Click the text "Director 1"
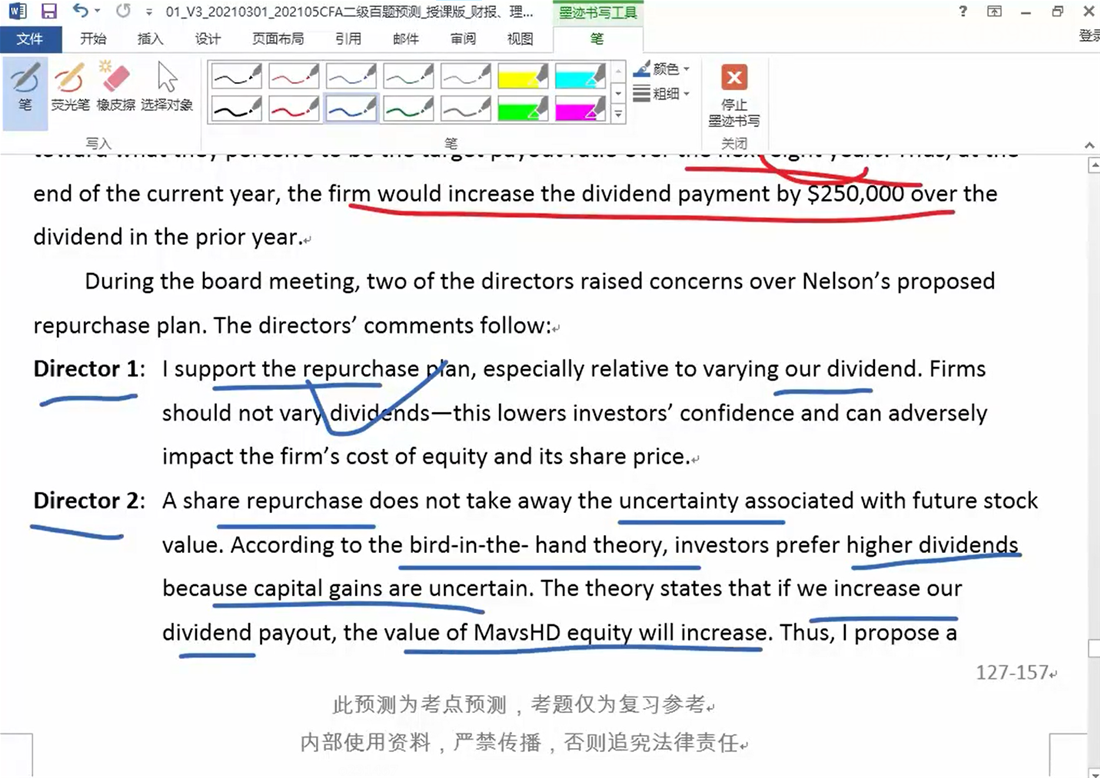Screen dimensions: 1100x778 (x=86, y=369)
